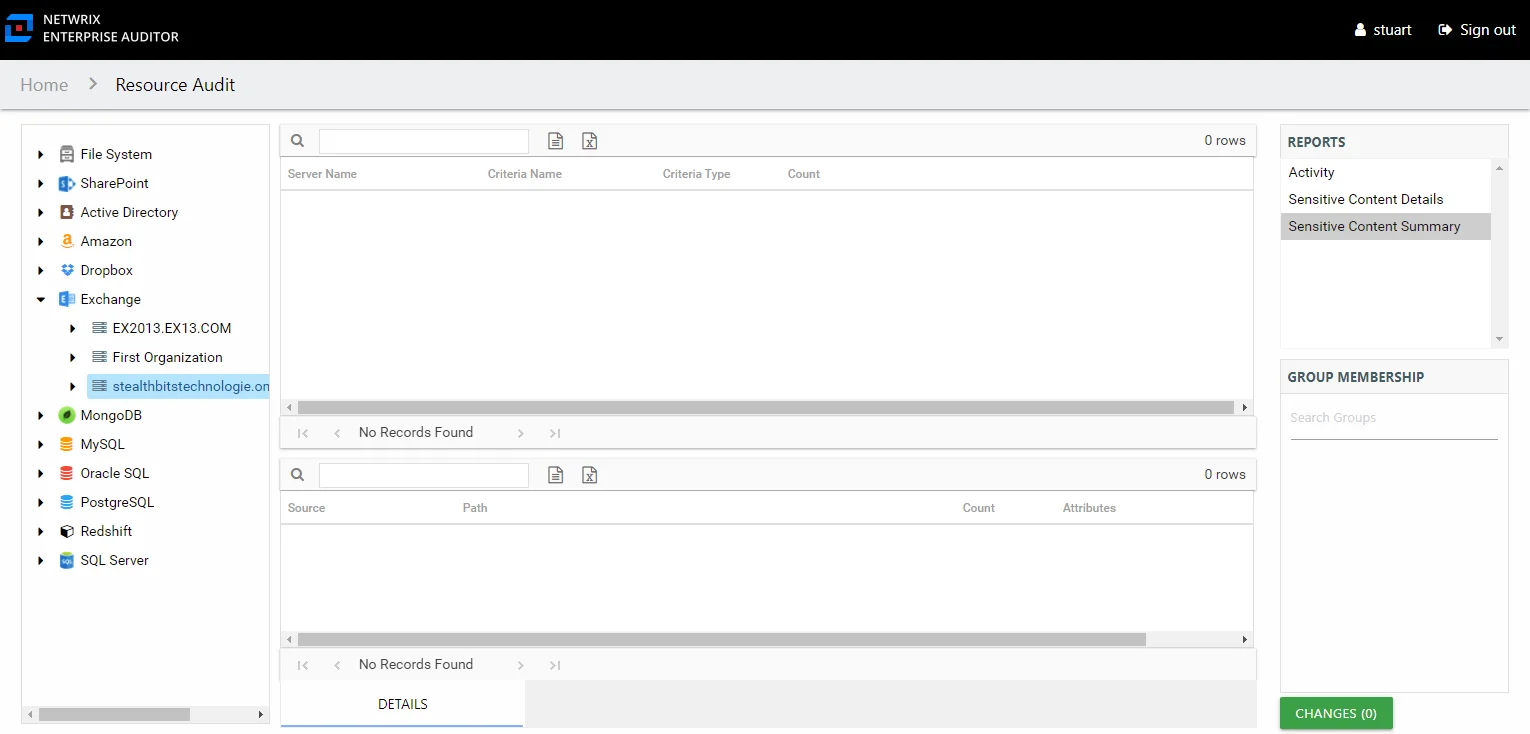
Task: Click the Search Groups field
Action: (1394, 418)
